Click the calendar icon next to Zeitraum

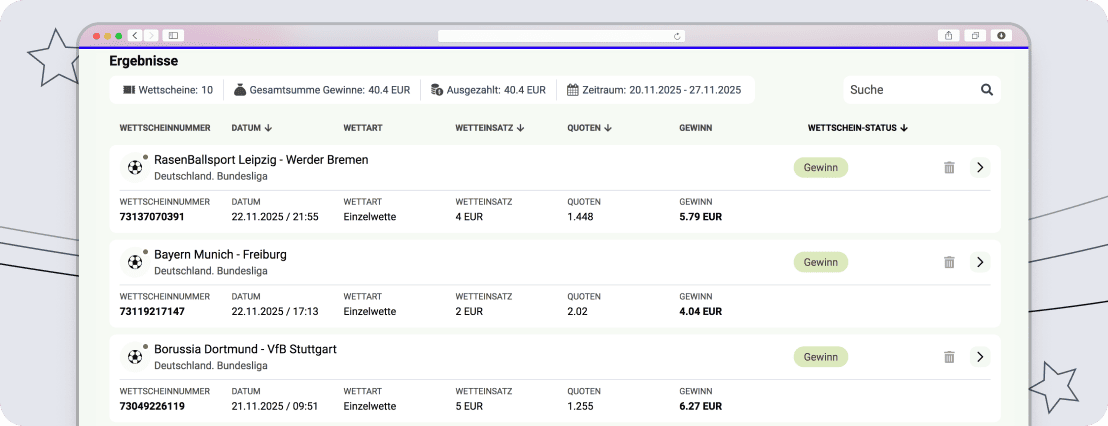click(573, 90)
